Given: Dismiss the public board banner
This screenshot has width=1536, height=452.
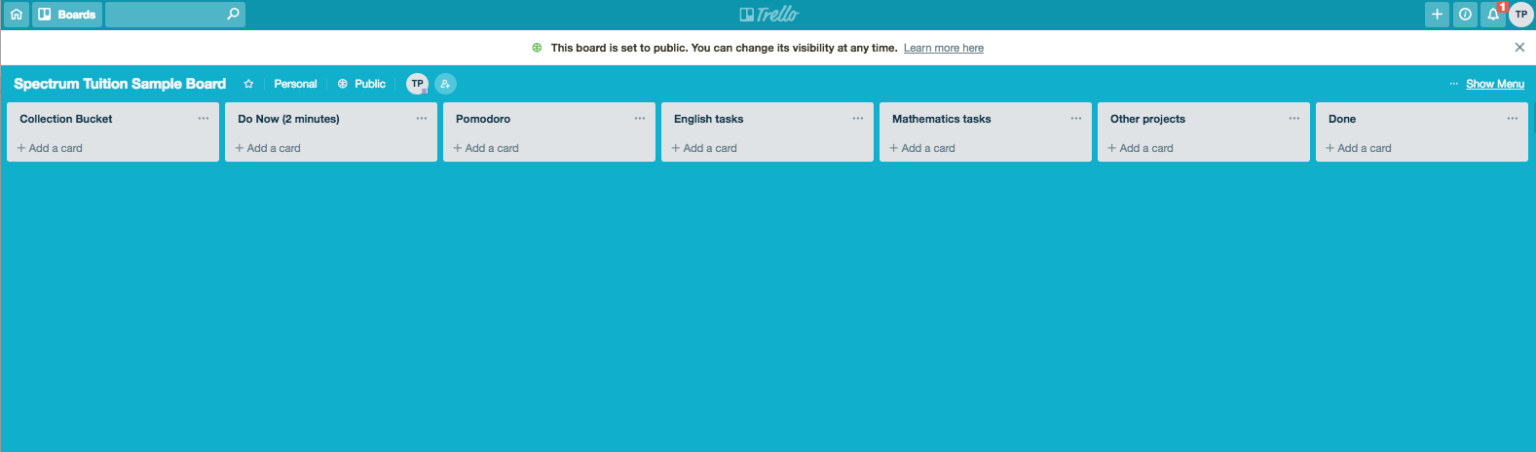Looking at the screenshot, I should (1519, 47).
